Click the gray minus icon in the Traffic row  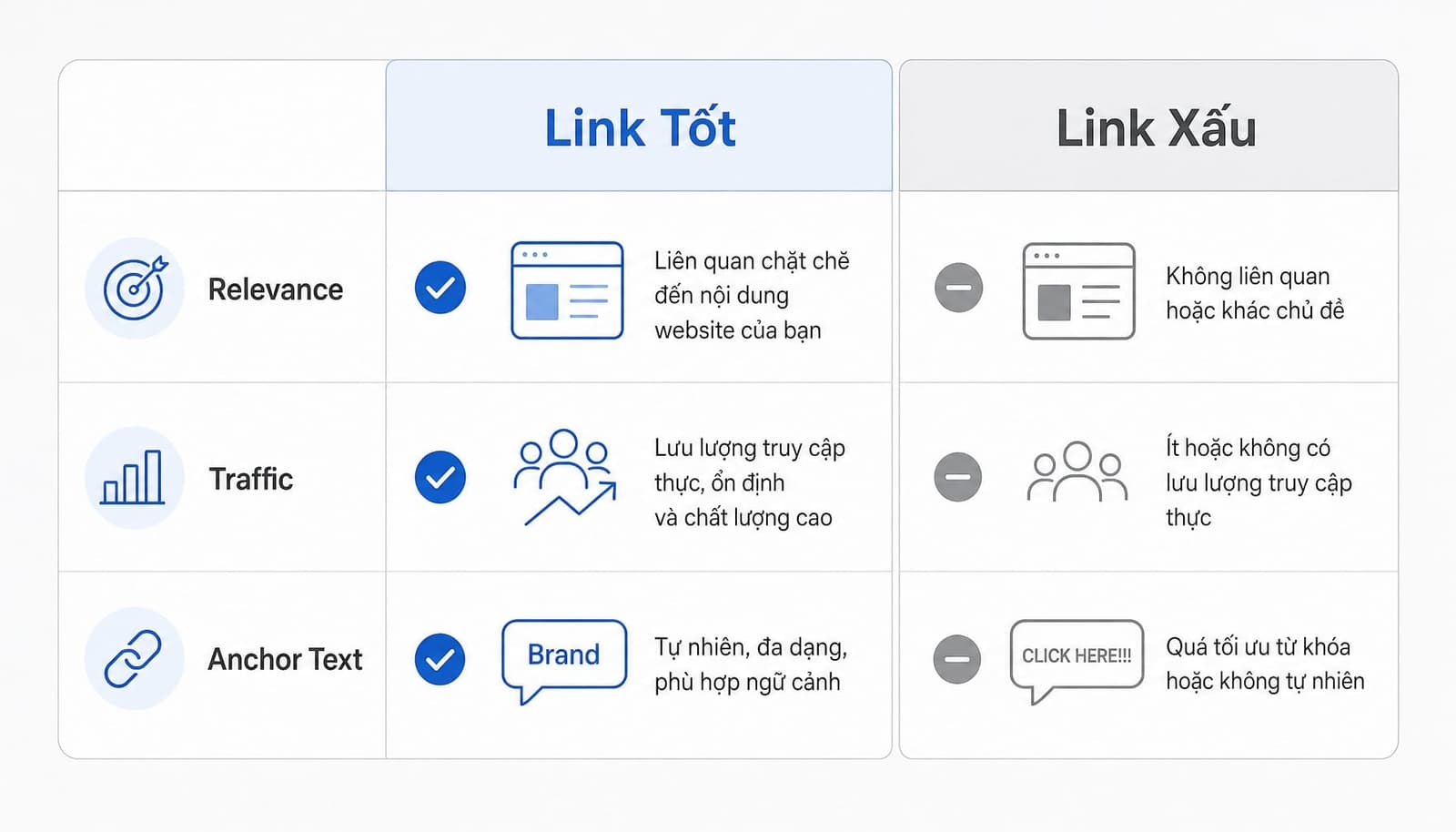(958, 477)
